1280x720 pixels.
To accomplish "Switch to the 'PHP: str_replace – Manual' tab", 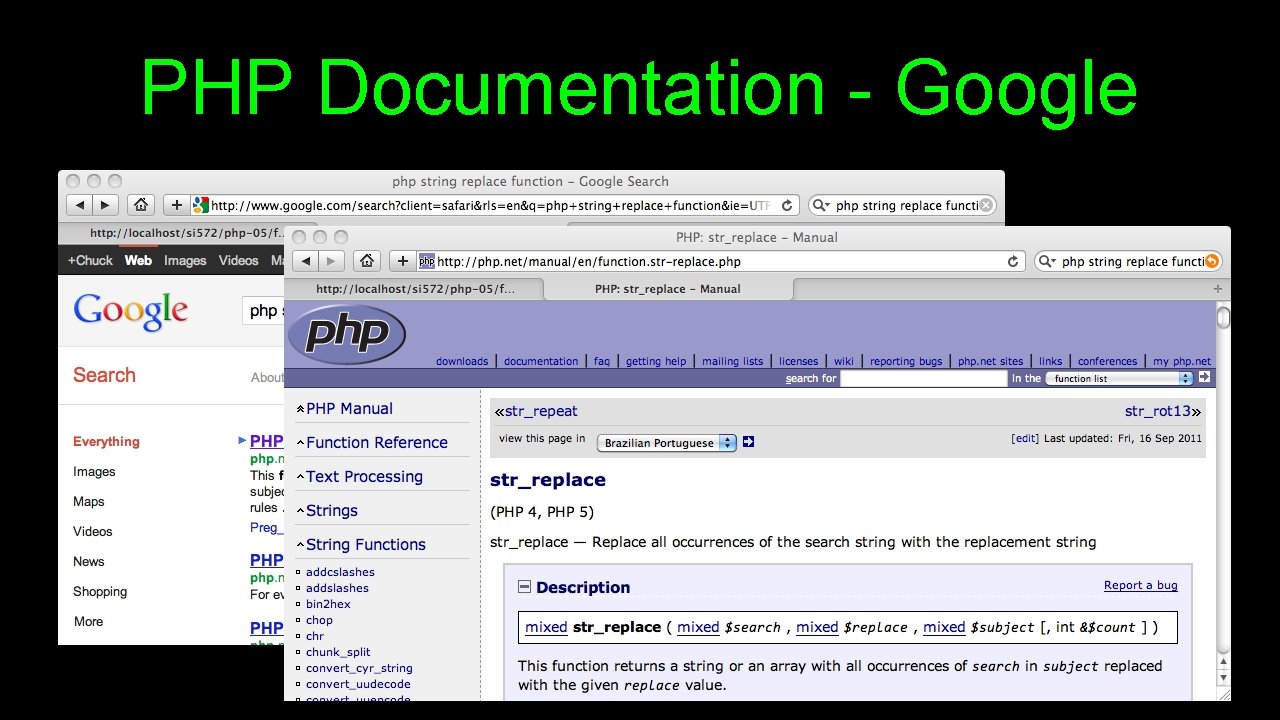I will [x=668, y=289].
